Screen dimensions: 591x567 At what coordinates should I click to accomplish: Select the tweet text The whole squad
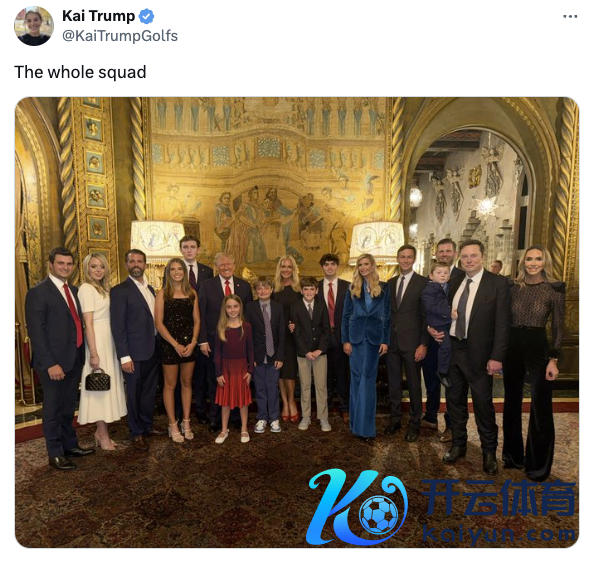tap(80, 72)
